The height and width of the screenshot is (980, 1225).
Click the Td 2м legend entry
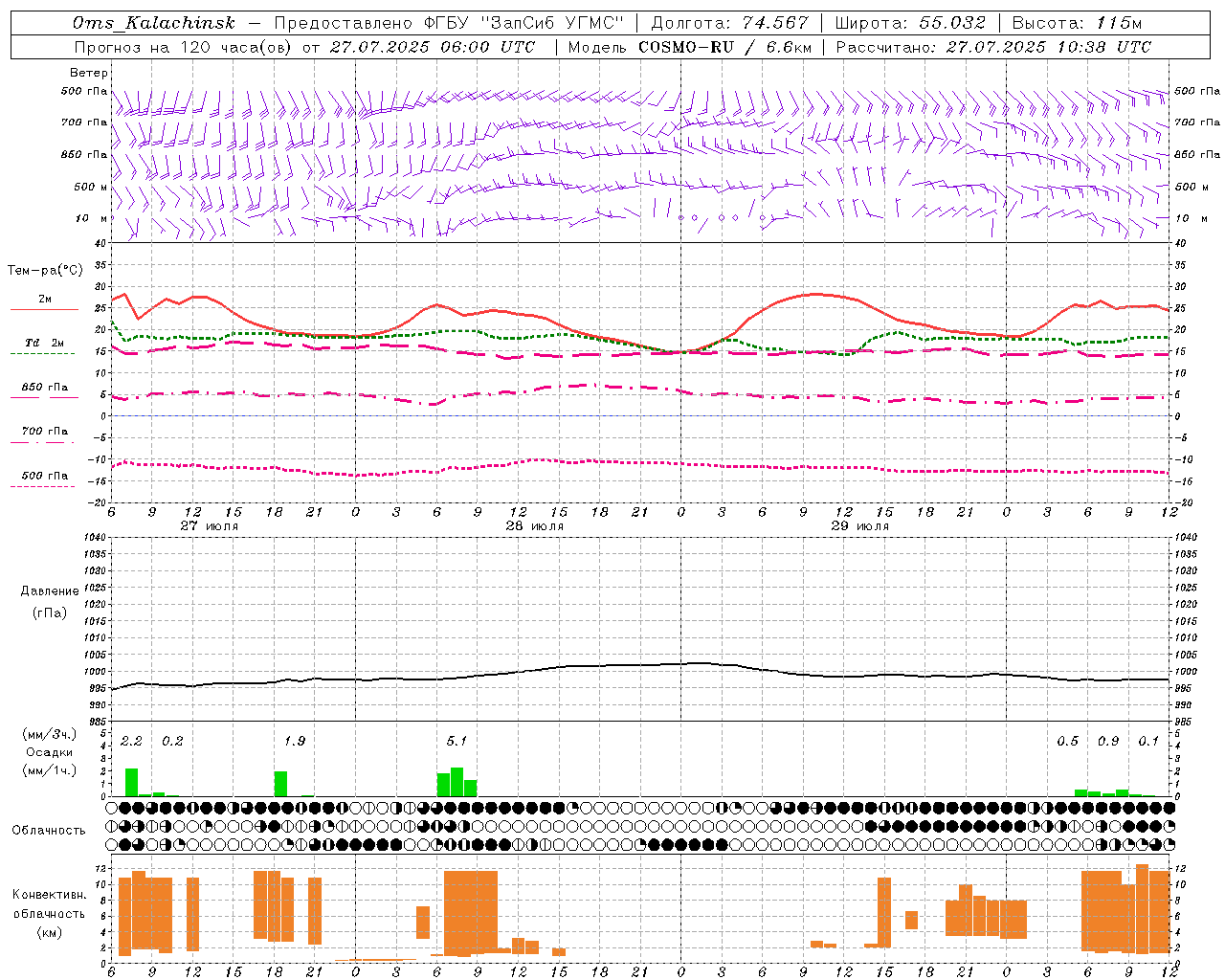pos(45,343)
